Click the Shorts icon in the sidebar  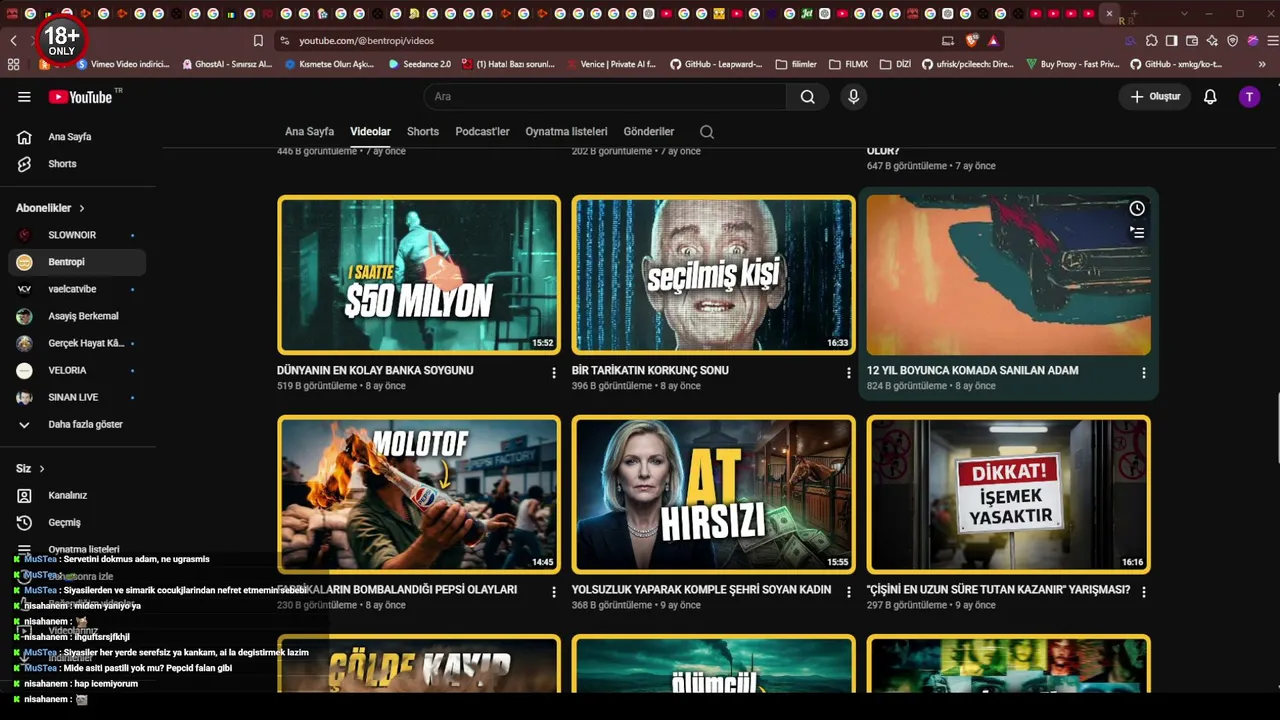(25, 164)
